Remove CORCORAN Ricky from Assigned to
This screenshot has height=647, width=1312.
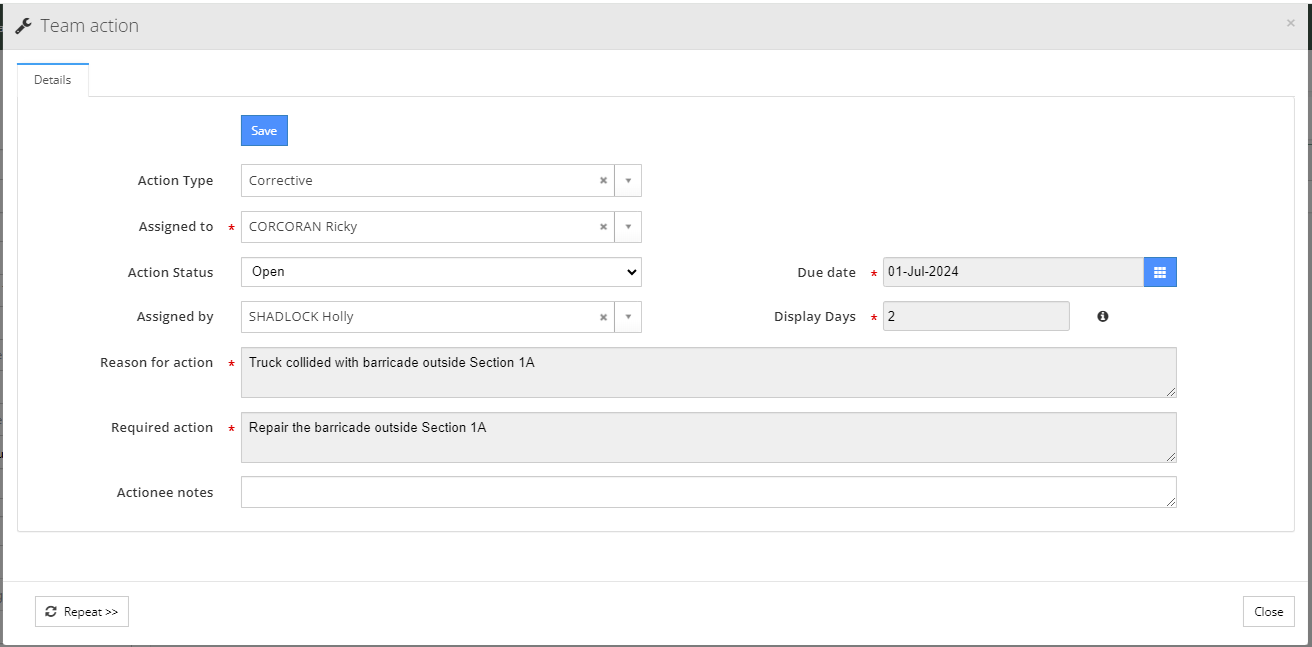pos(603,226)
